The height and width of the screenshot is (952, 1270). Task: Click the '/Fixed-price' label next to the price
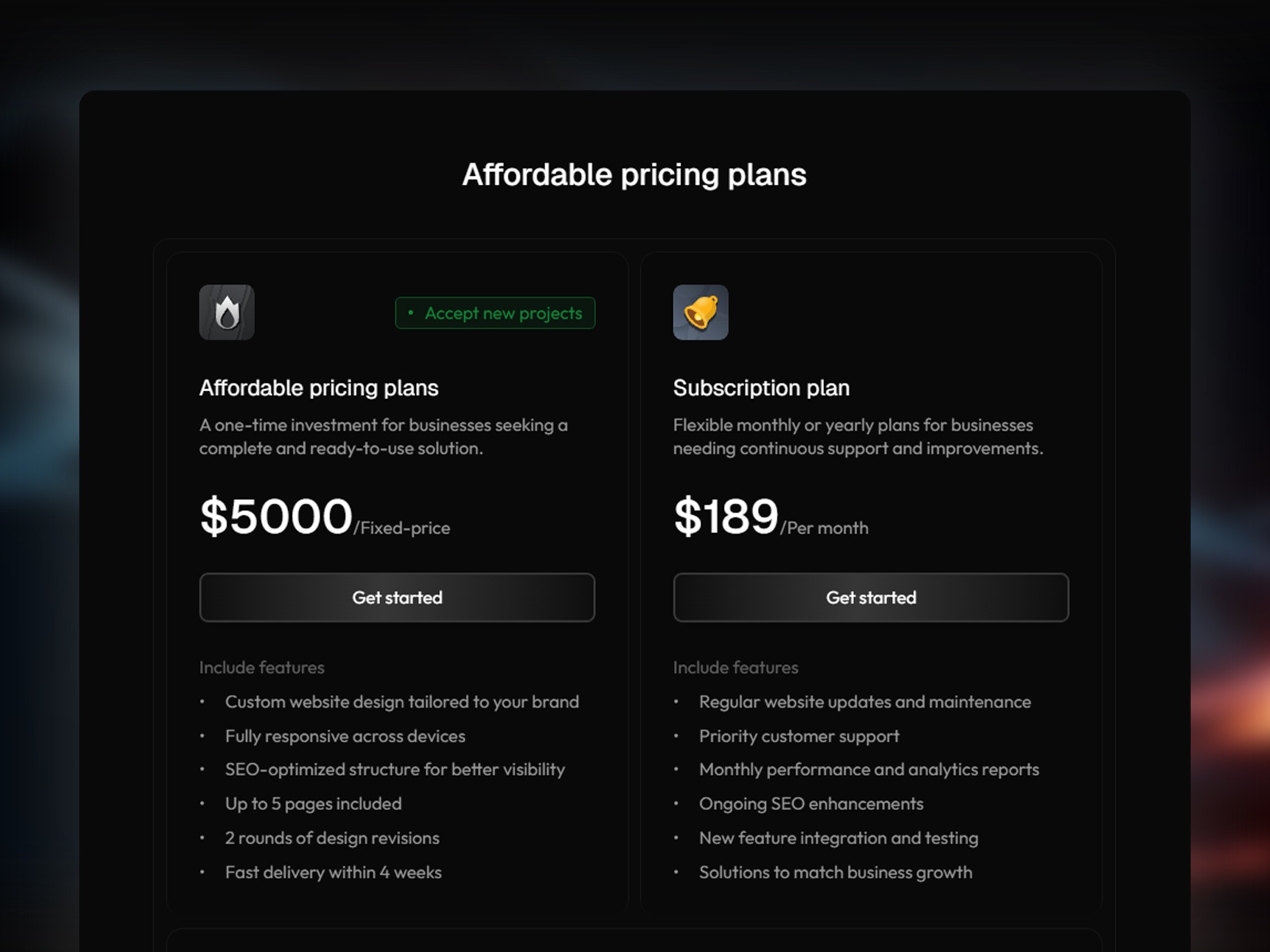tap(402, 527)
